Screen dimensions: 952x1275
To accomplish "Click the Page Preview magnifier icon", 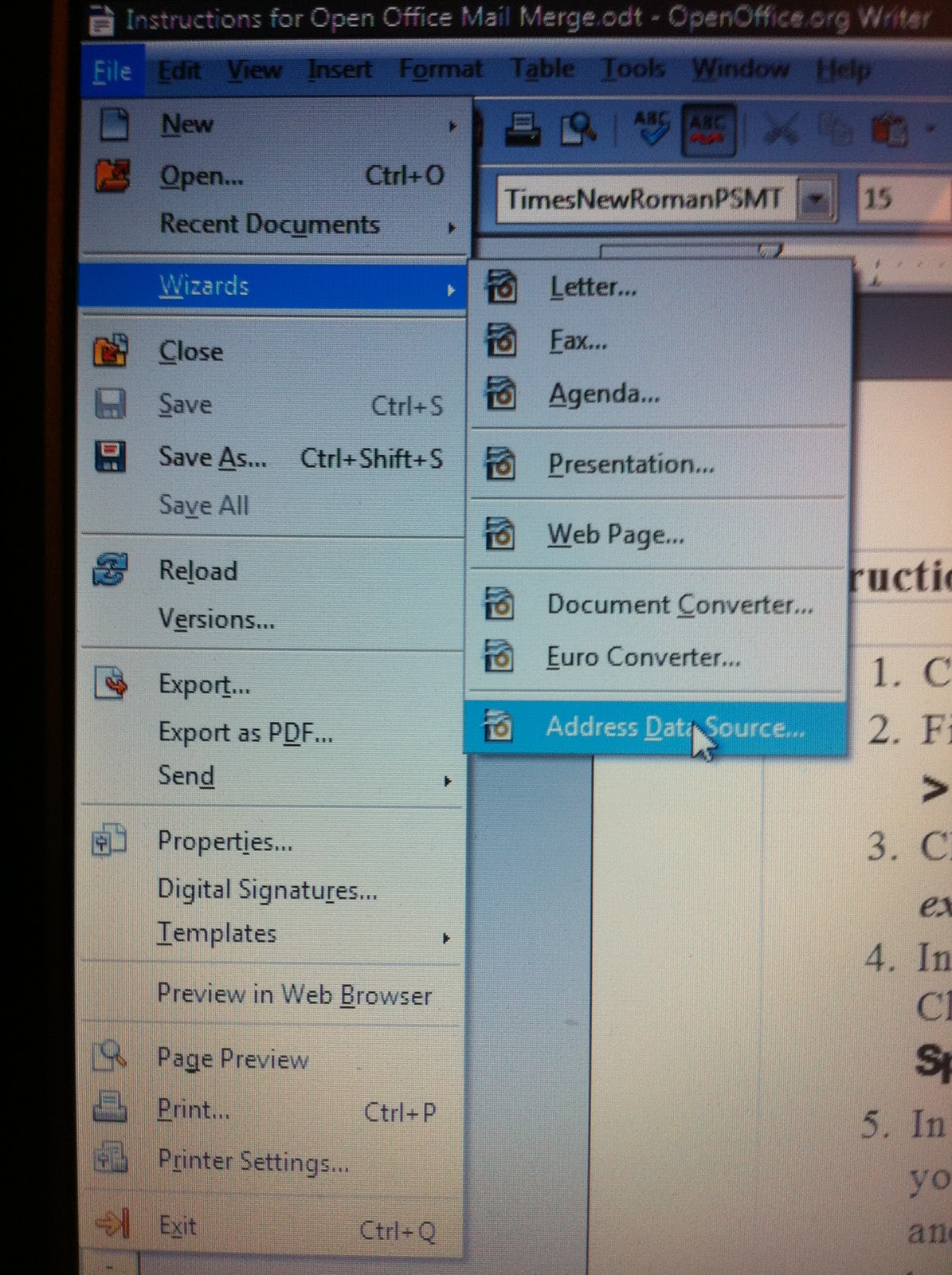I will click(x=110, y=1056).
